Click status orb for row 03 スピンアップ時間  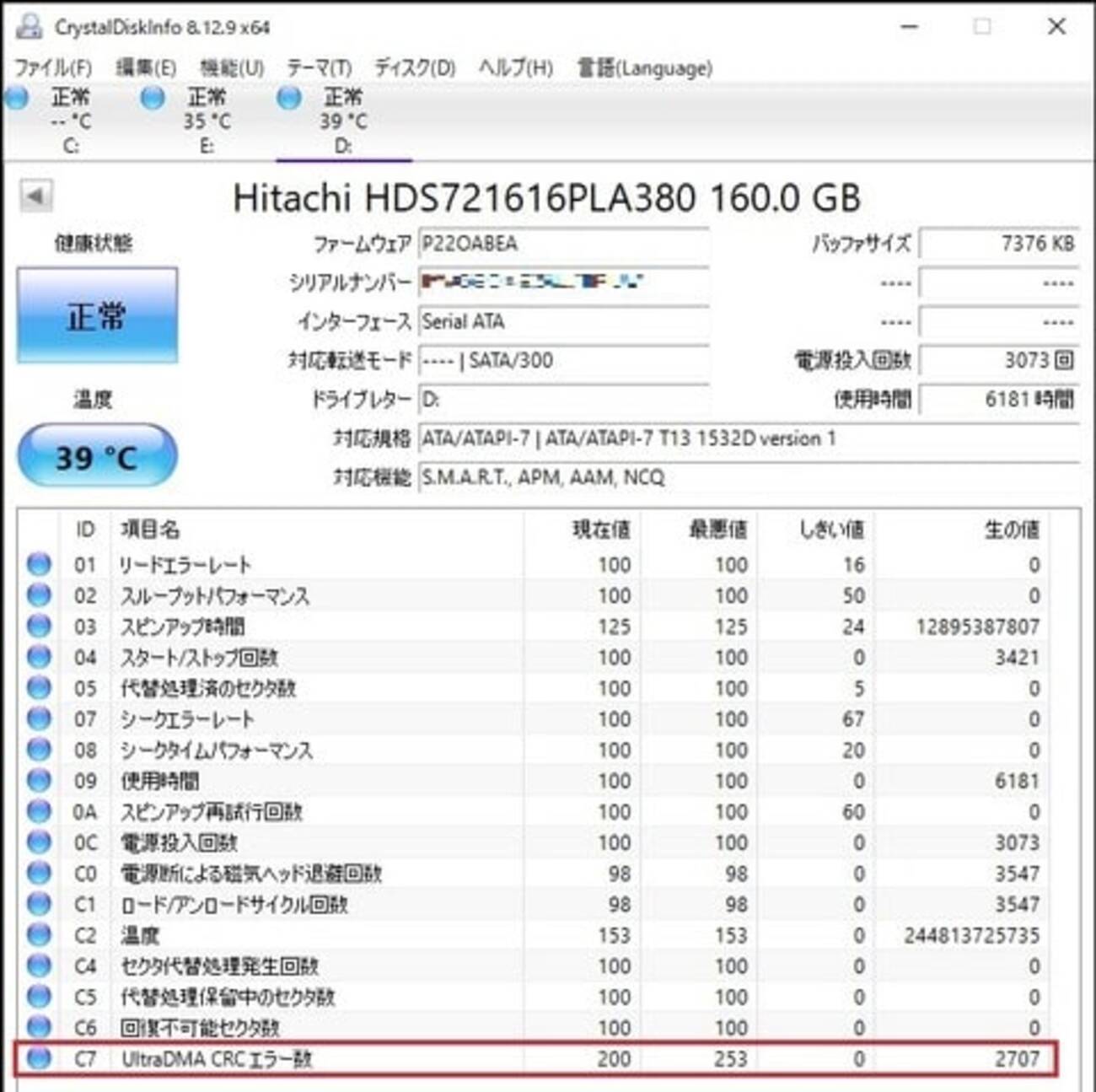[39, 626]
